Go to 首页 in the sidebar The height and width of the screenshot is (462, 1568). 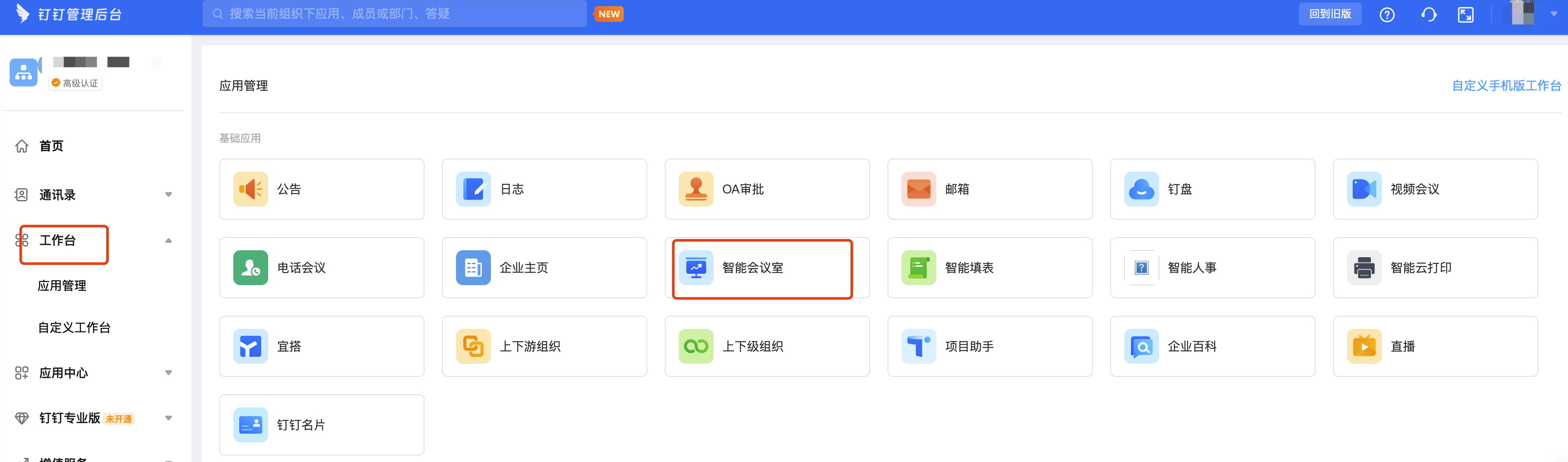tap(51, 146)
